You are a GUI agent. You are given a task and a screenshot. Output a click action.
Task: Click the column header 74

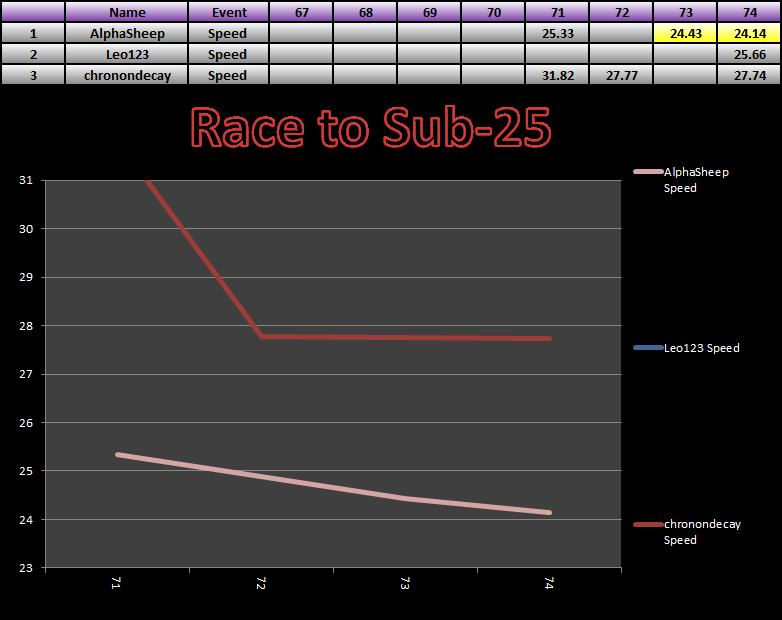[749, 12]
